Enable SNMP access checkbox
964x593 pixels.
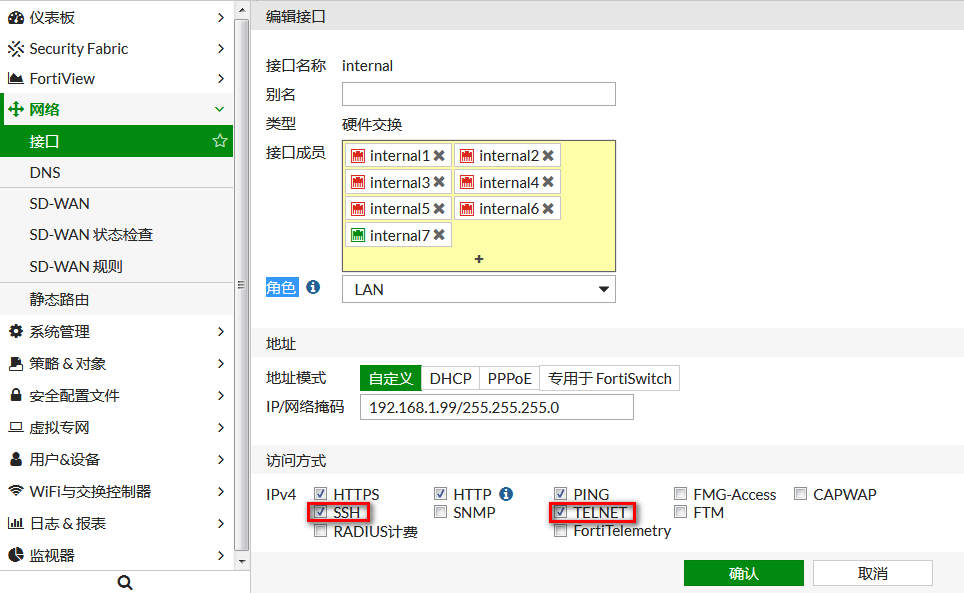coord(441,512)
